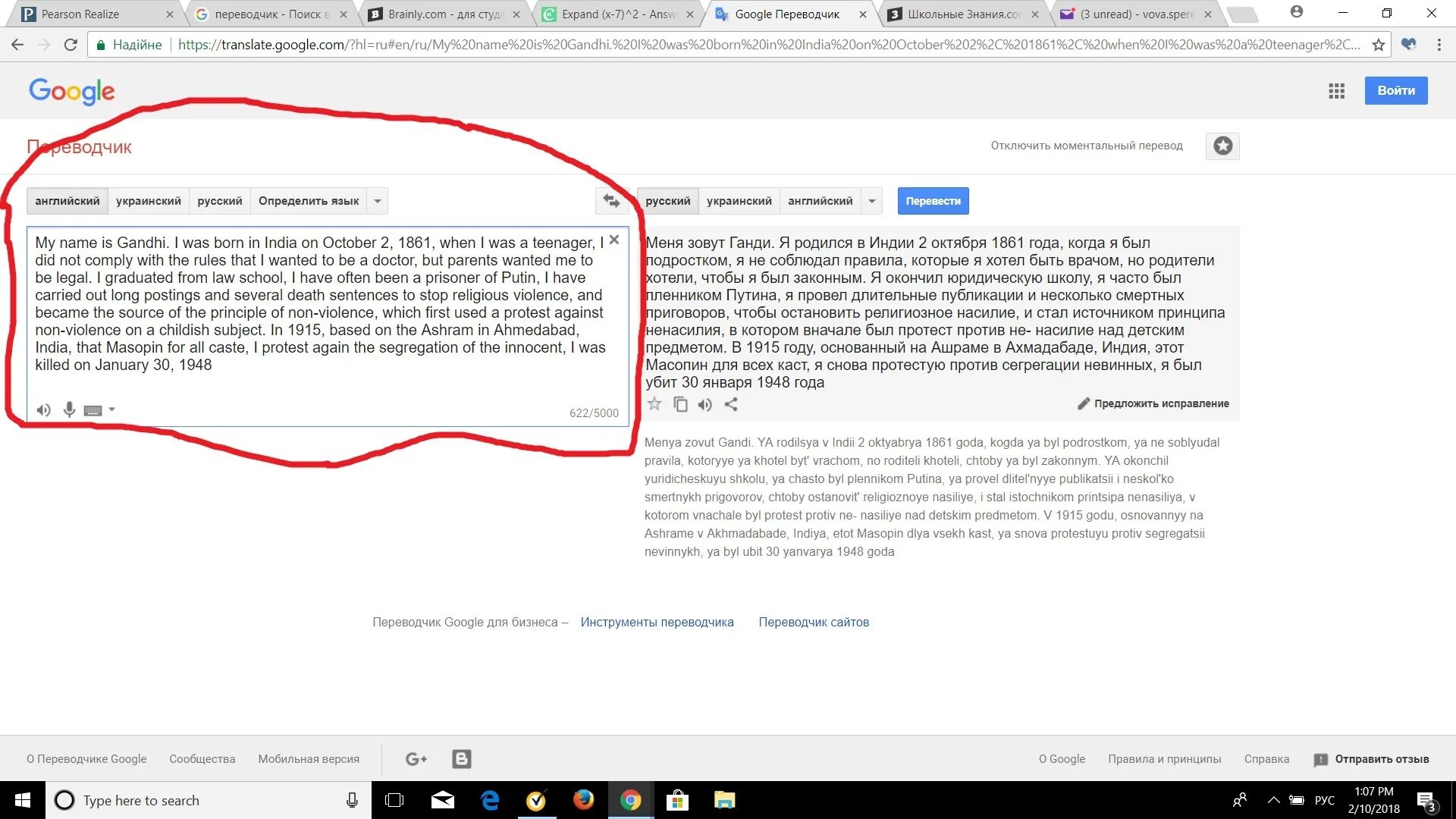The image size is (1456, 819).
Task: Select the 'русский' target language tab
Action: click(668, 200)
